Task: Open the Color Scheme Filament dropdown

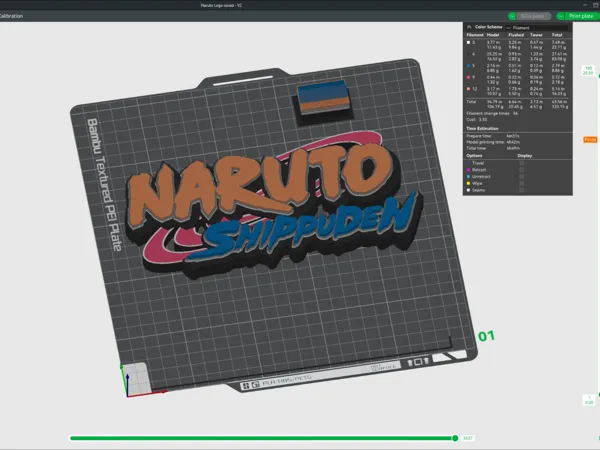Action: click(537, 28)
